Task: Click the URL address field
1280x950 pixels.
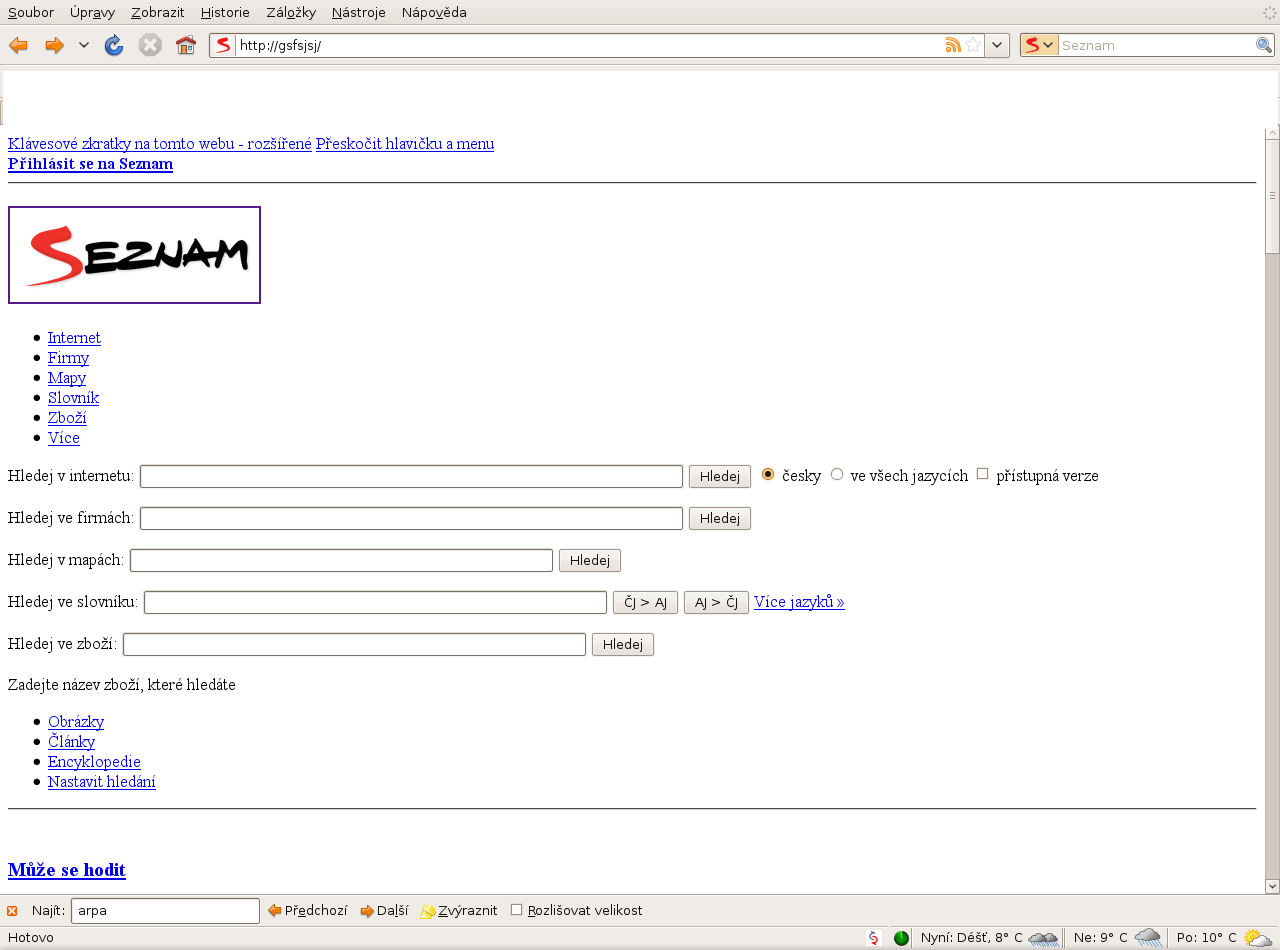Action: tap(590, 45)
